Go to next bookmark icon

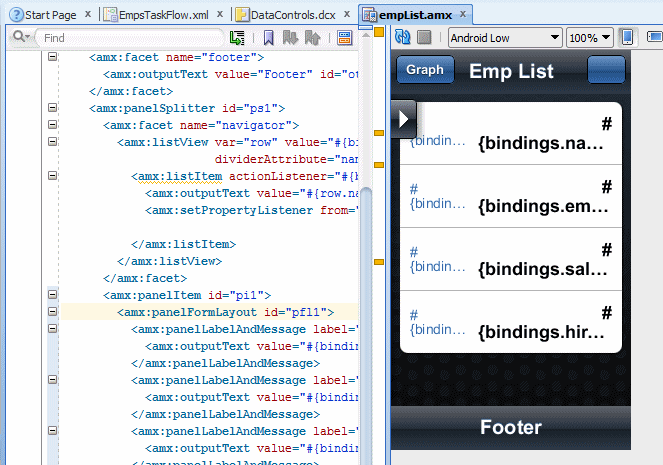point(290,38)
